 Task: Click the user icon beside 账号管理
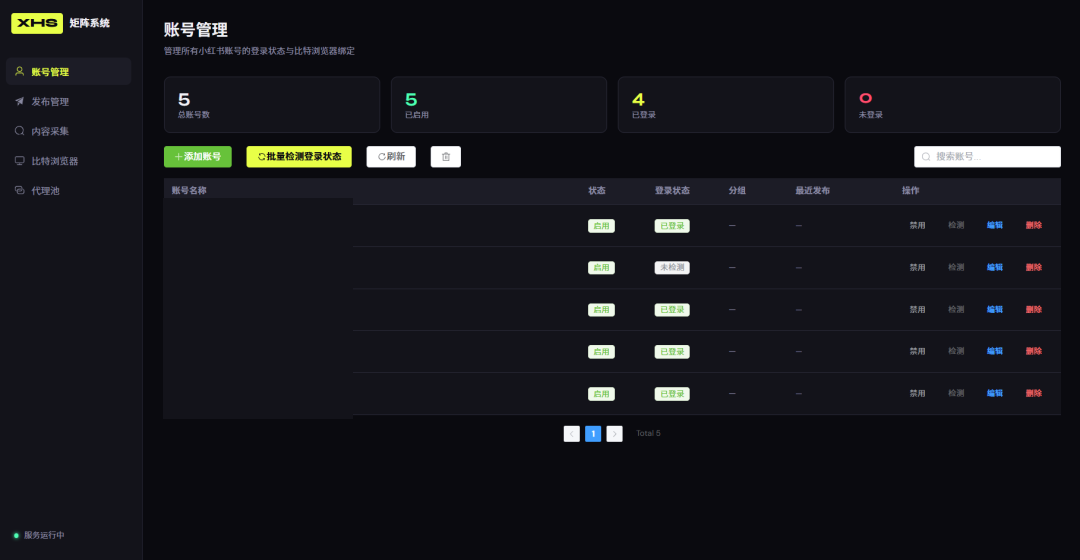[19, 71]
